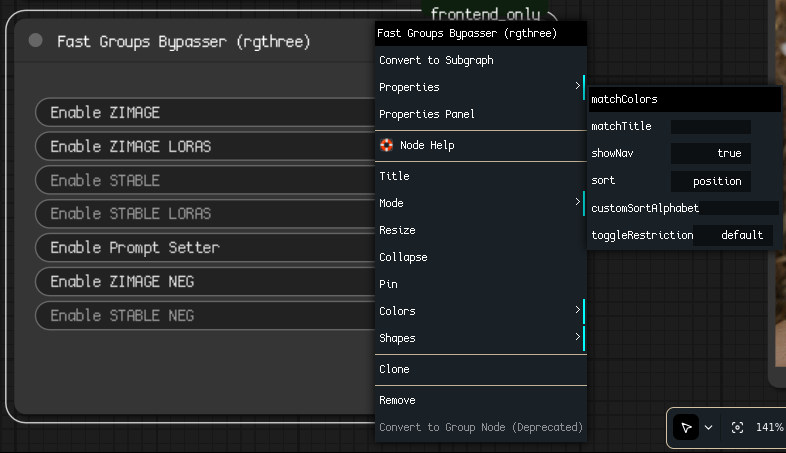Toggle Enable Prompt Setter group

[x=200, y=247]
